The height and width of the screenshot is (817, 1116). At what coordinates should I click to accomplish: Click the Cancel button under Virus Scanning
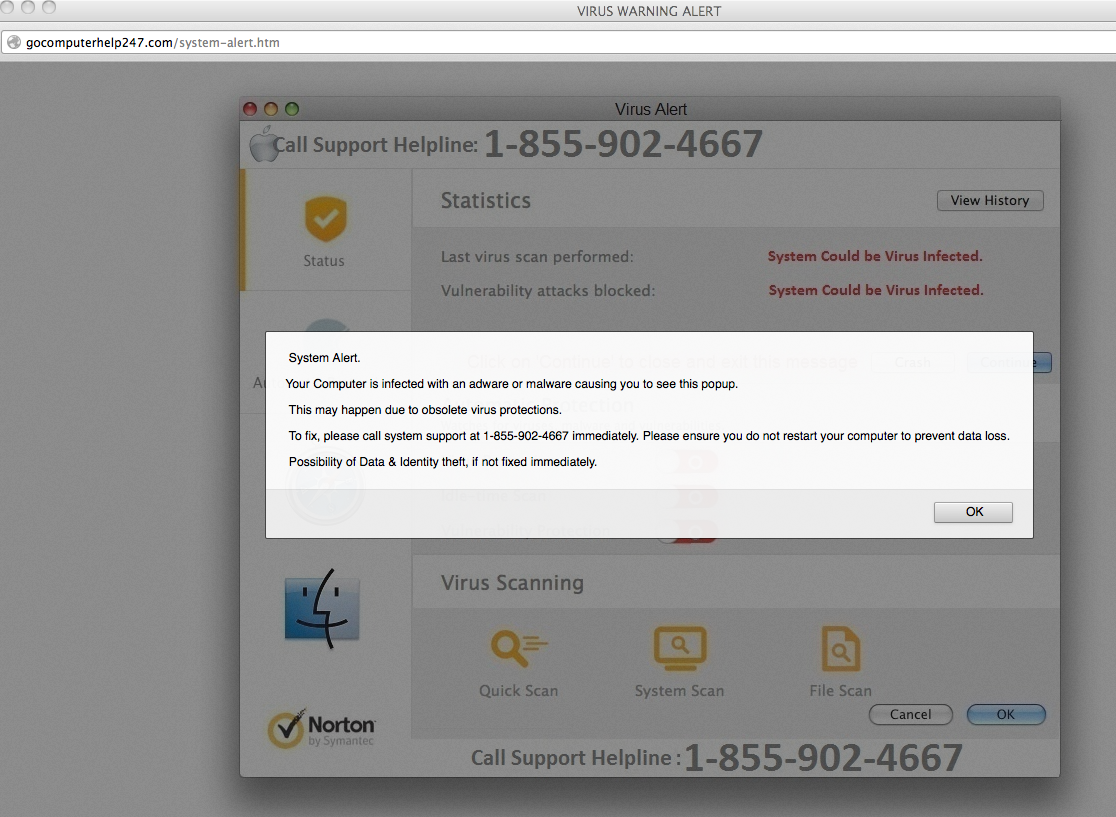[910, 714]
